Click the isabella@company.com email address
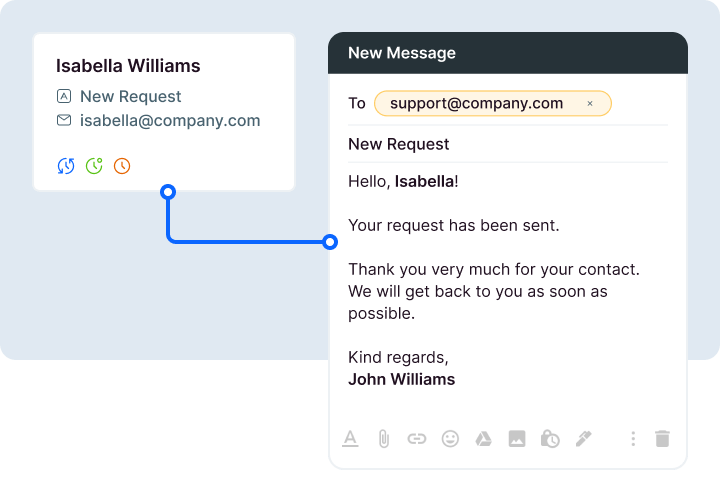The width and height of the screenshot is (720, 480). tap(170, 121)
